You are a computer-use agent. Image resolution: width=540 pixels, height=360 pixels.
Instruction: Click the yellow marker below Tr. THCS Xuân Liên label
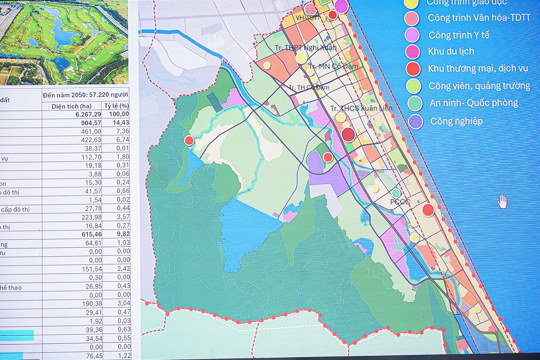pos(341,117)
